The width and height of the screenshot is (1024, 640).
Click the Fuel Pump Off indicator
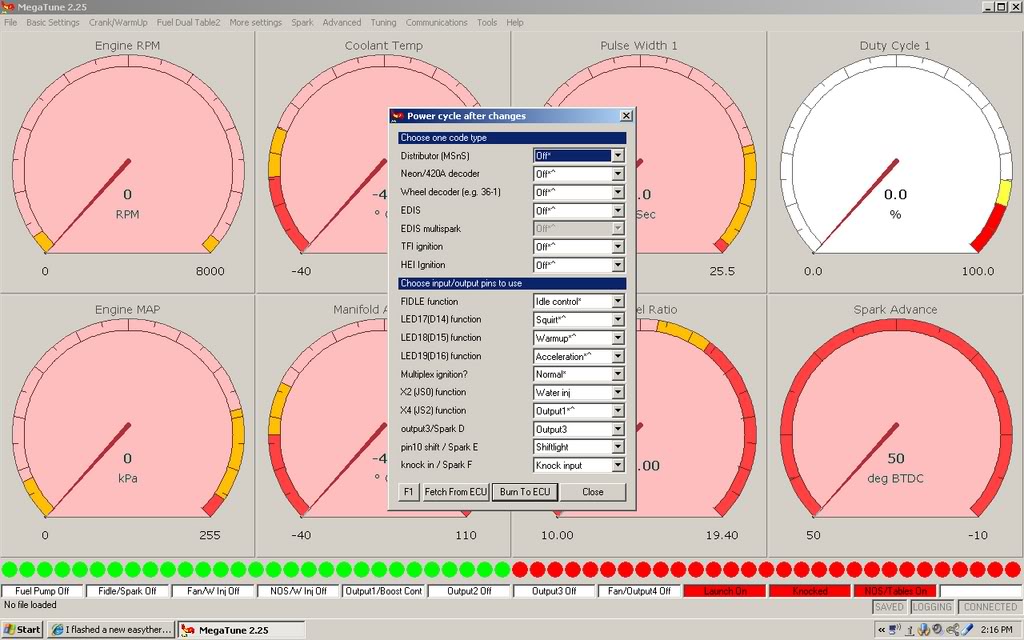pos(42,591)
